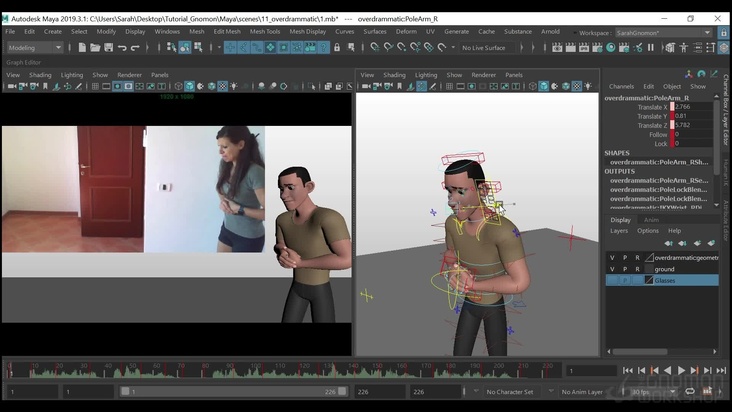Toggle playback P of ground layer
Screen dimensions: 732x412
coord(625,269)
